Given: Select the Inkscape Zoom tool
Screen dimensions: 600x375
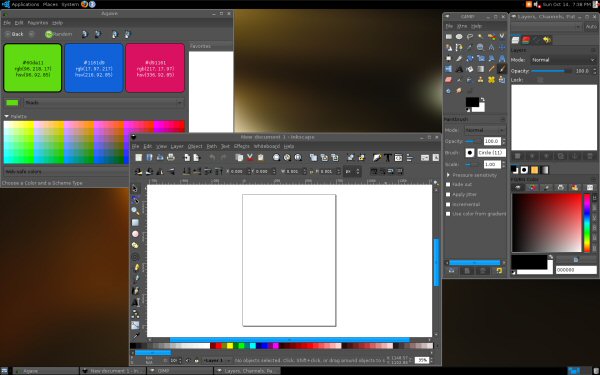Looking at the screenshot, I should coord(135,211).
